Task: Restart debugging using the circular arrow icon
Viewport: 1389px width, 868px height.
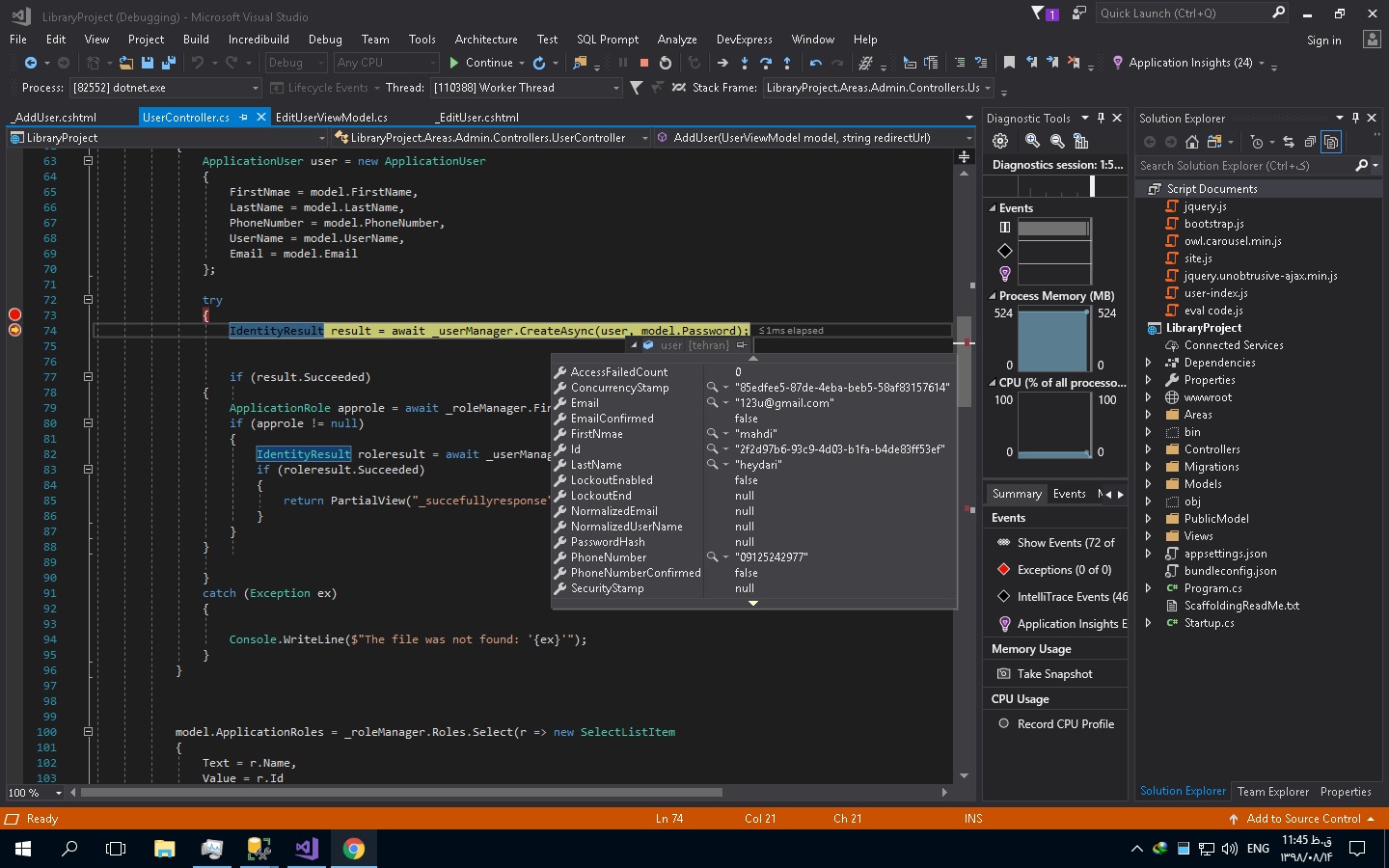Action: [666, 63]
